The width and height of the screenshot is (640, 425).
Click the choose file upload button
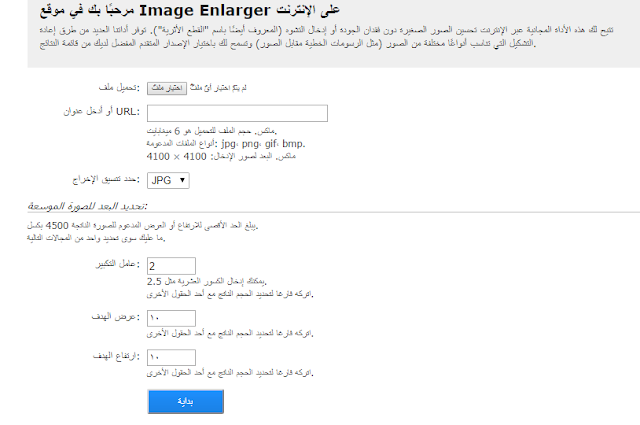[167, 88]
